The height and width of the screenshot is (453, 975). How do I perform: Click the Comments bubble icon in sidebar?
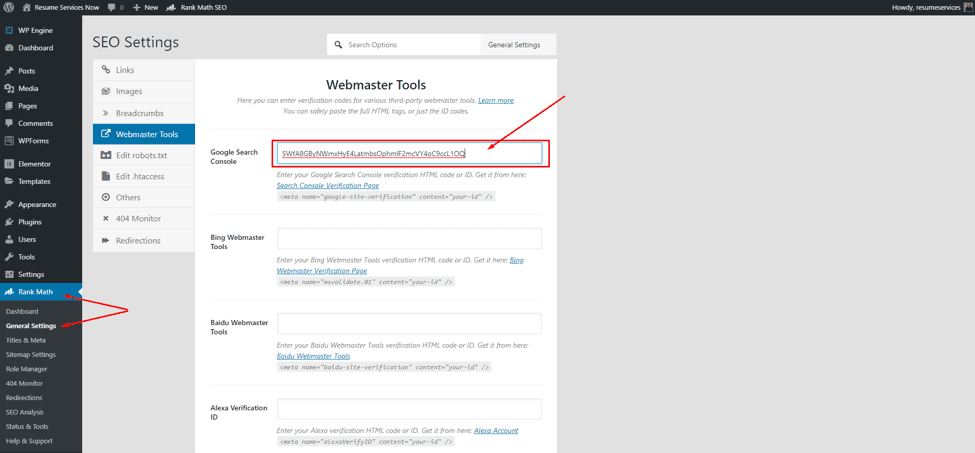point(9,123)
